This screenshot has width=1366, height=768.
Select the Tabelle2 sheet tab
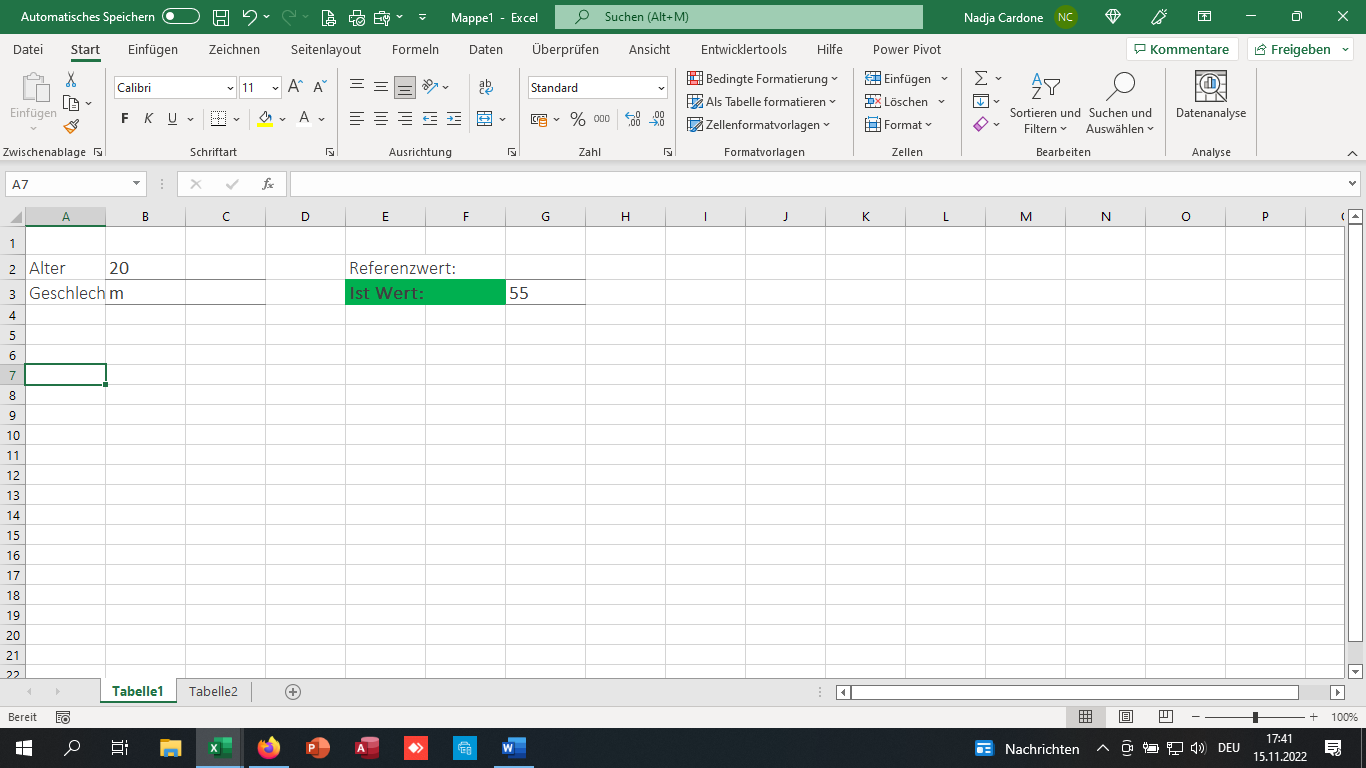click(x=213, y=691)
